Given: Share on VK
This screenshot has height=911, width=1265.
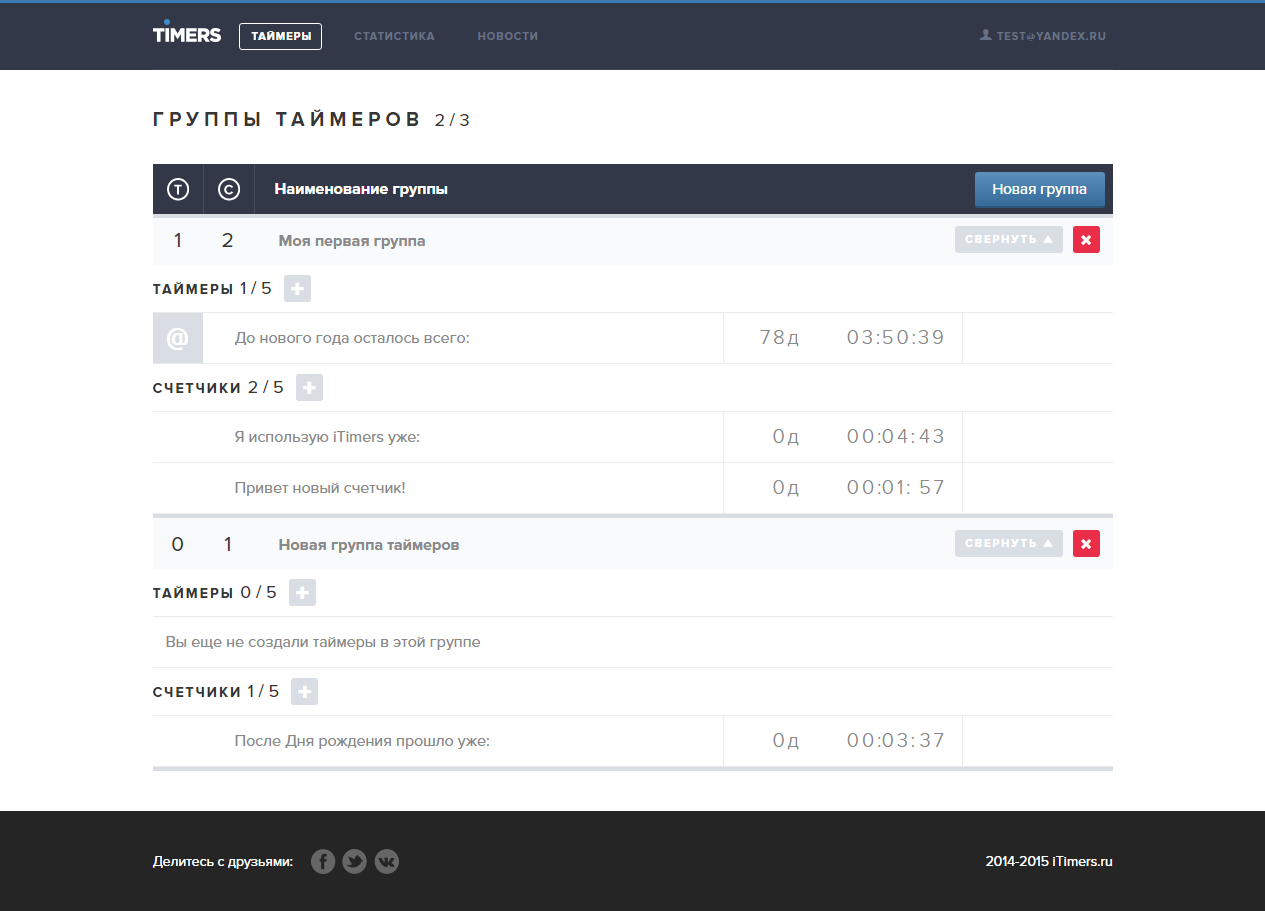Looking at the screenshot, I should [386, 861].
